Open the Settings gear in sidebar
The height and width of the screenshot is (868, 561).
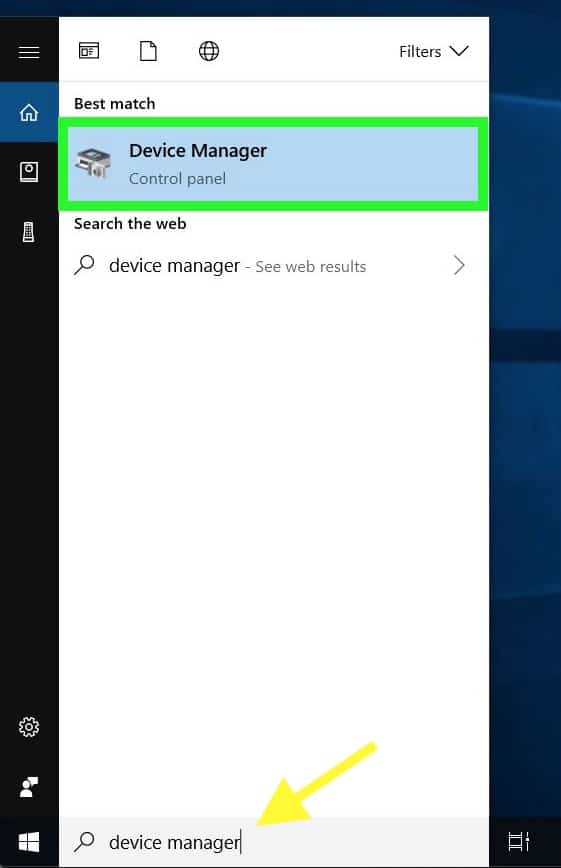pyautogui.click(x=29, y=727)
